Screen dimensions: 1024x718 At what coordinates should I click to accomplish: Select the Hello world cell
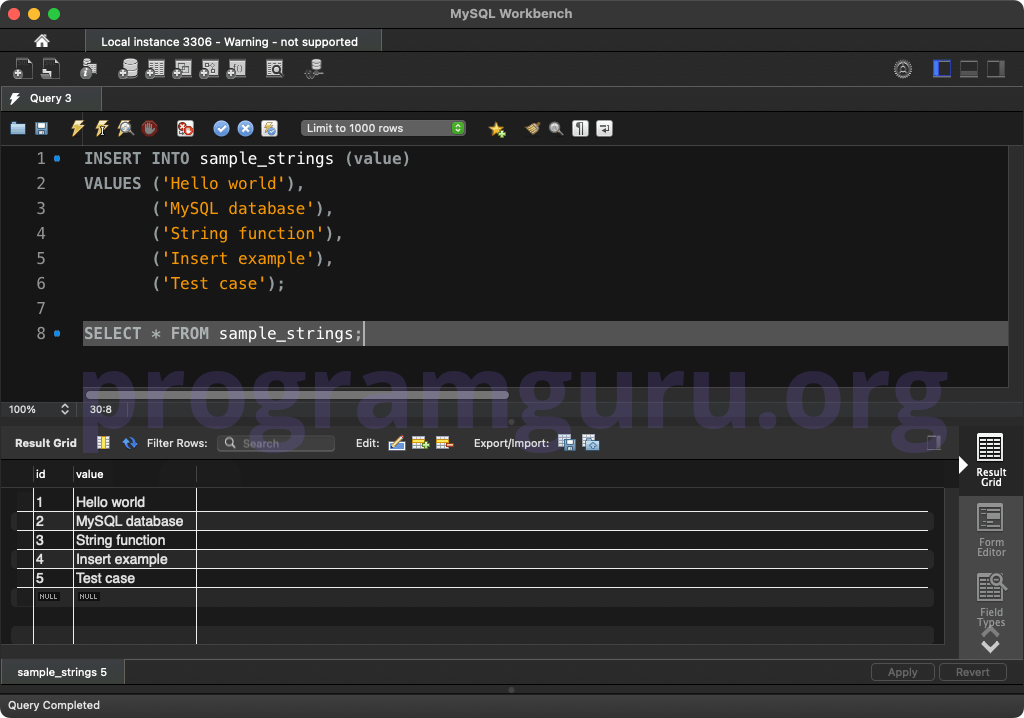(x=135, y=502)
